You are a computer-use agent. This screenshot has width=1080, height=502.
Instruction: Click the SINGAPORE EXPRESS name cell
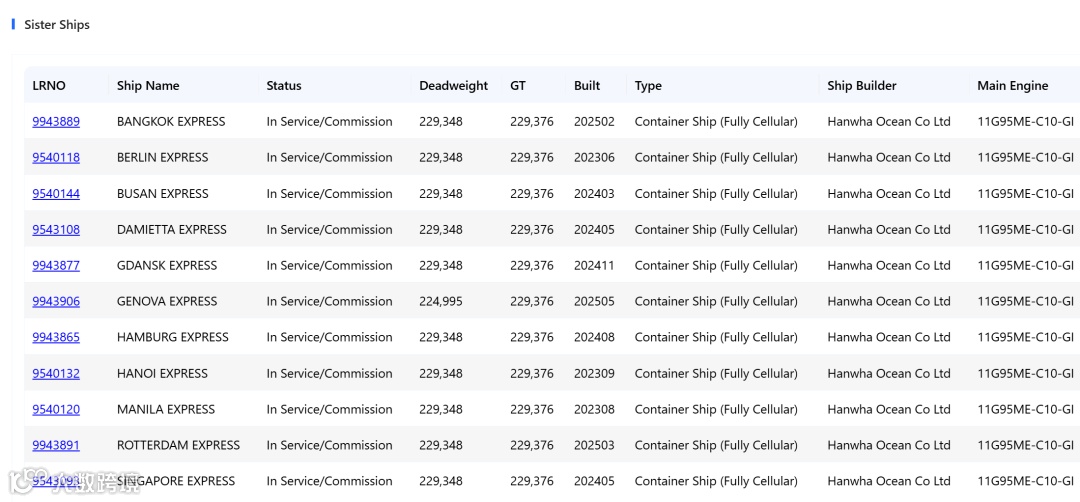[176, 481]
